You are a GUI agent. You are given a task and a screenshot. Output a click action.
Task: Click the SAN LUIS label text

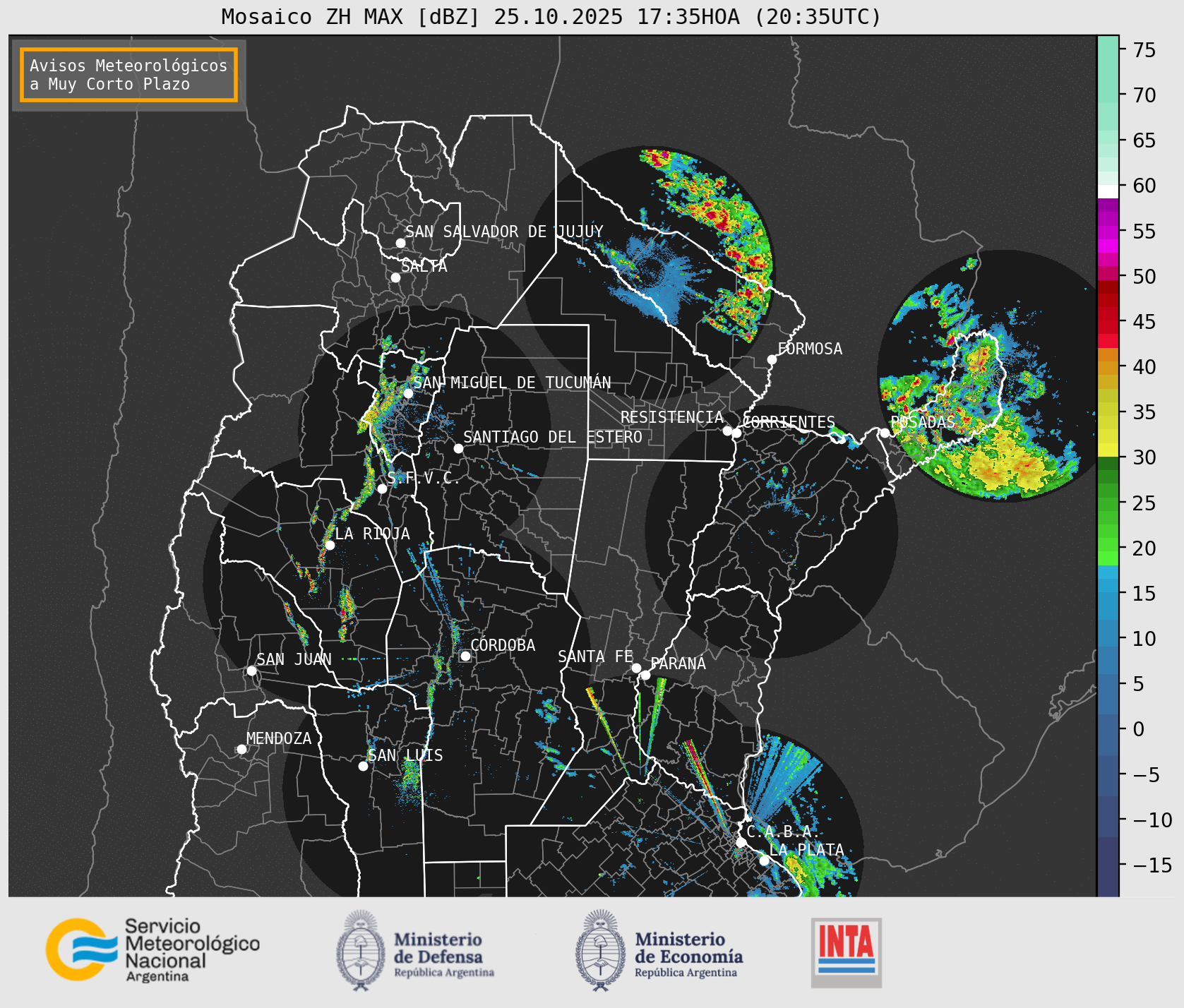click(405, 755)
